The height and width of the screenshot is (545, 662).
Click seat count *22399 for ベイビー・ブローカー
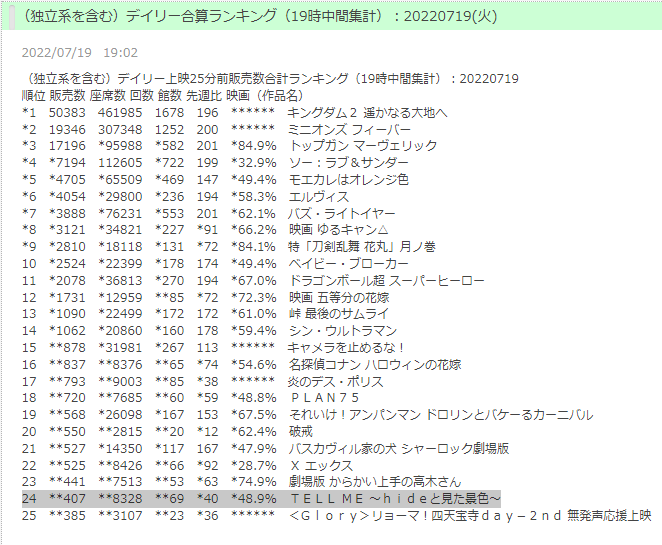pyautogui.click(x=120, y=263)
